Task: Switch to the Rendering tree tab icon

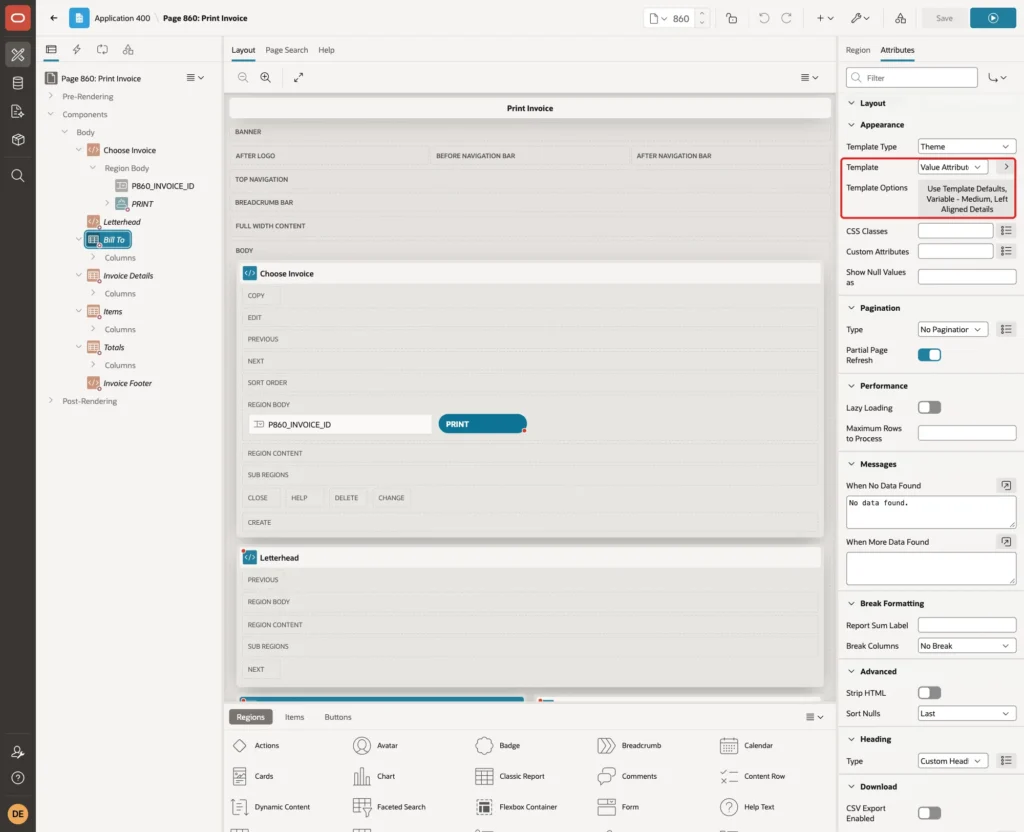Action: click(51, 50)
